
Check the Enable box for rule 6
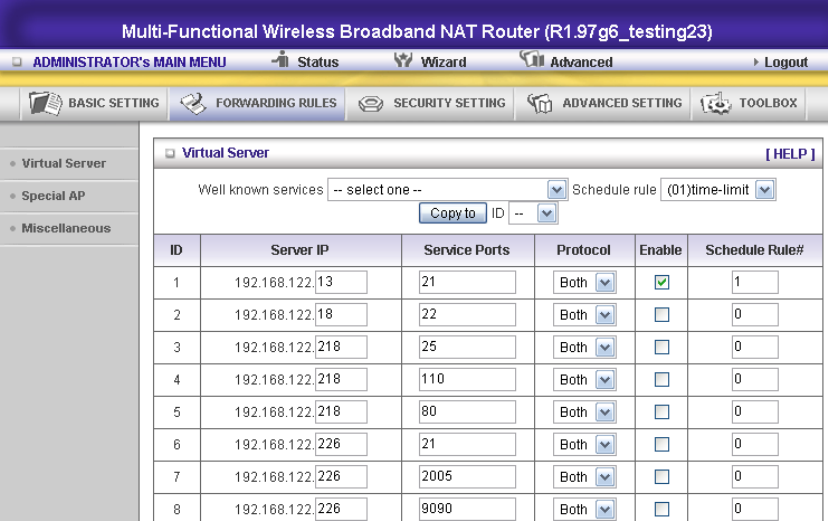click(x=662, y=444)
